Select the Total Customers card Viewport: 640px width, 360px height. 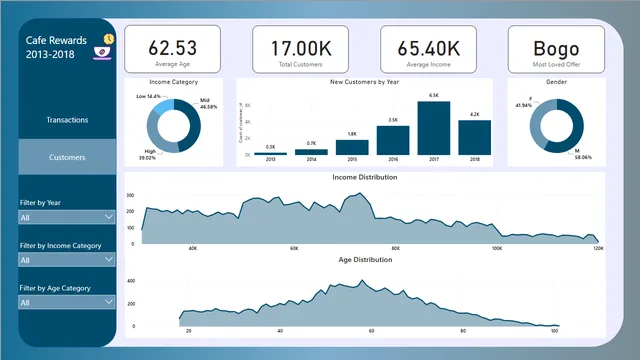(x=300, y=49)
